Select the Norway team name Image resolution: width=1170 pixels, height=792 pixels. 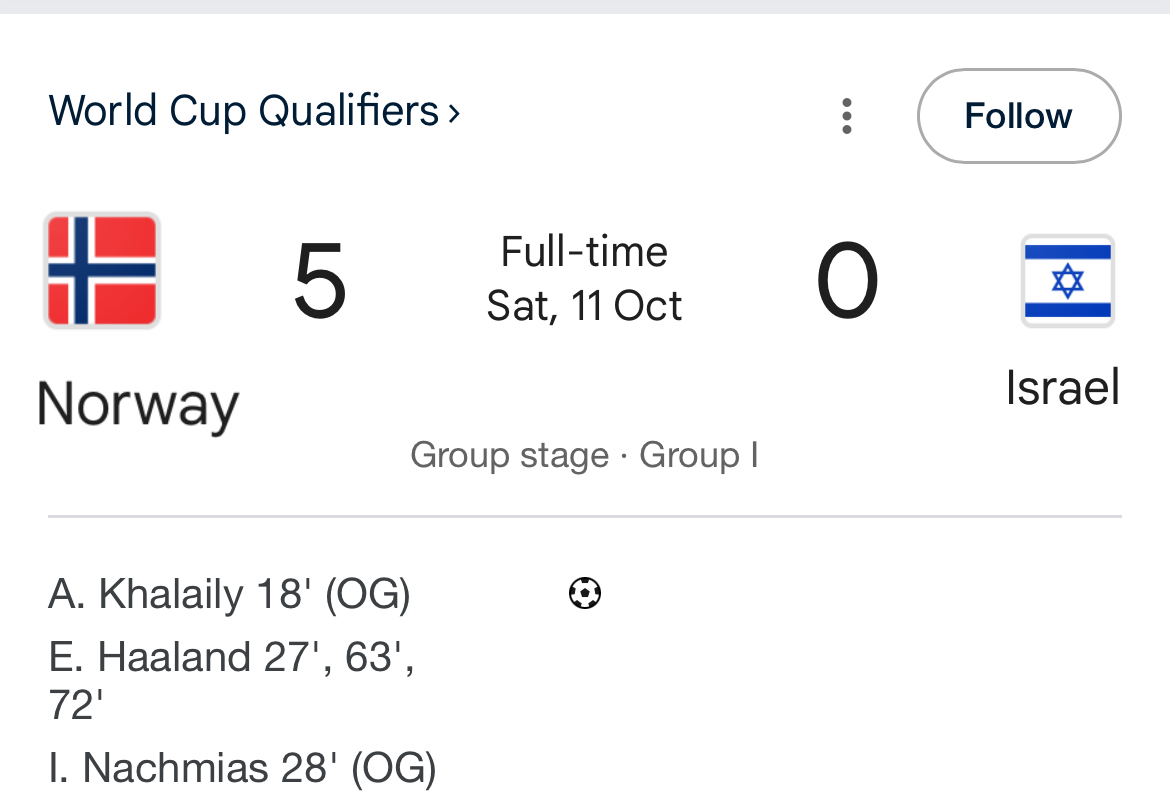coord(137,405)
